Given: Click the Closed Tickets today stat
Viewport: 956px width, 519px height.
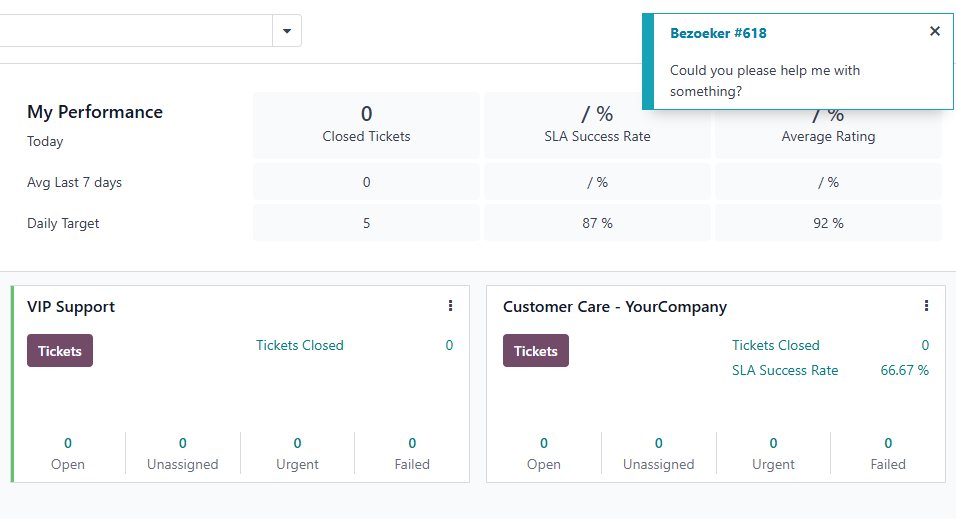Looking at the screenshot, I should pyautogui.click(x=366, y=124).
